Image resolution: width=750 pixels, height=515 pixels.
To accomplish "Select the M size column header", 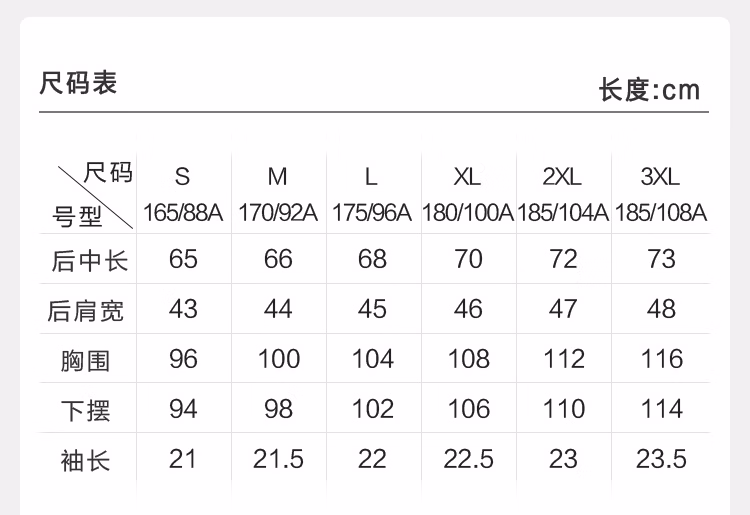I will (277, 176).
